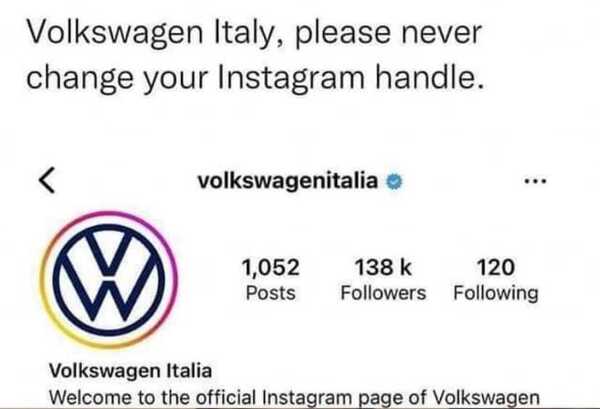Click the VW logo inside the ring

(x=109, y=280)
